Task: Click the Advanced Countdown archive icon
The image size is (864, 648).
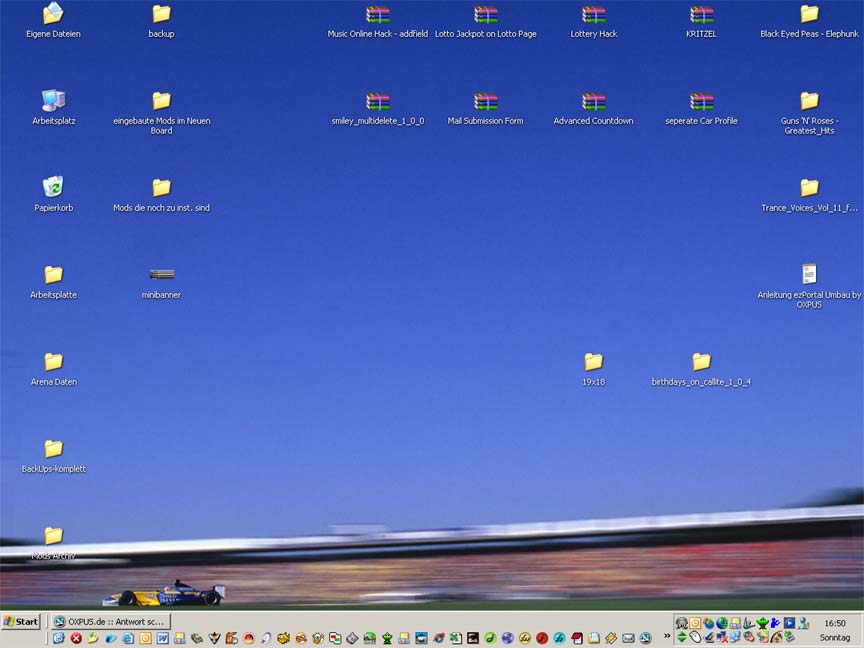Action: click(593, 102)
